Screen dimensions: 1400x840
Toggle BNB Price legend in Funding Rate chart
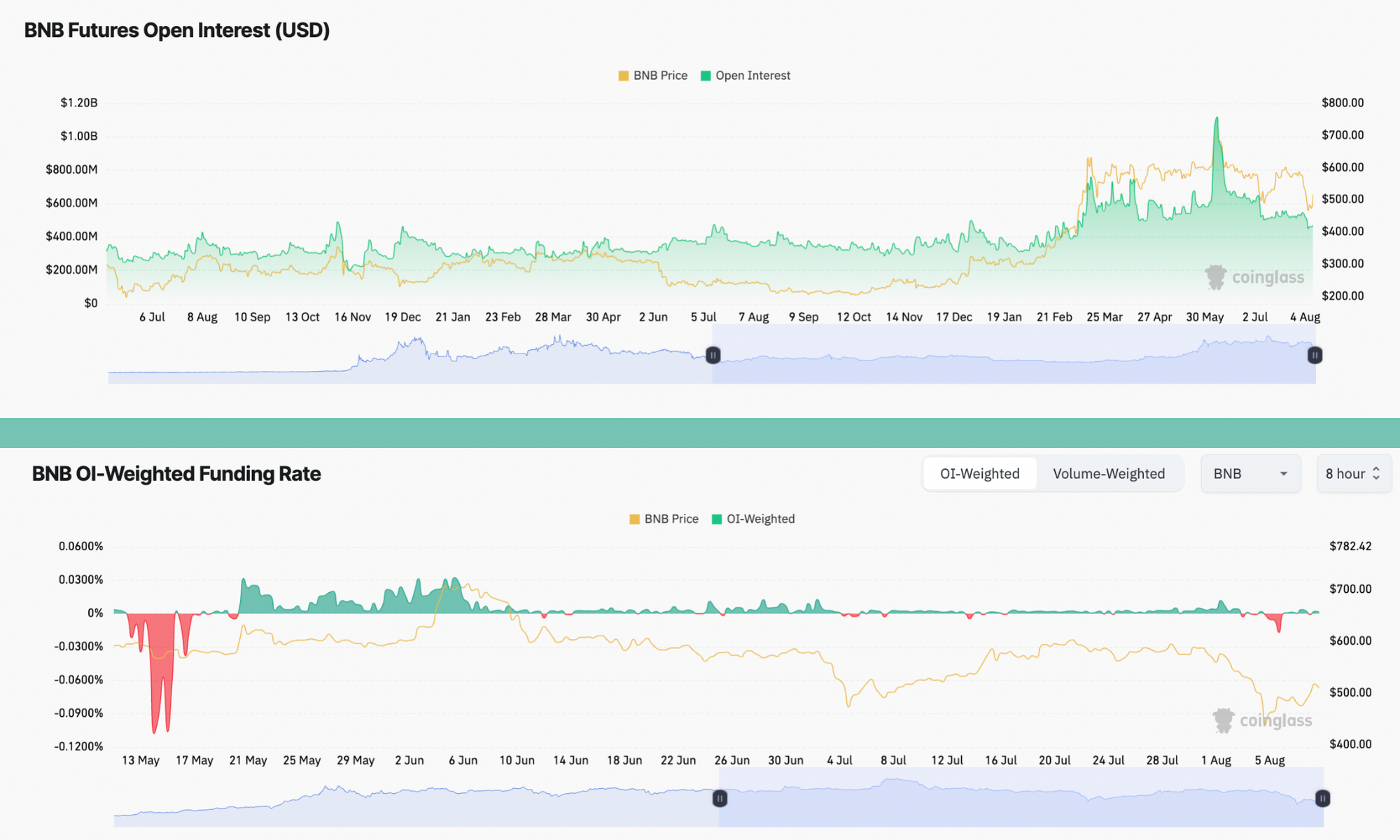pos(664,519)
